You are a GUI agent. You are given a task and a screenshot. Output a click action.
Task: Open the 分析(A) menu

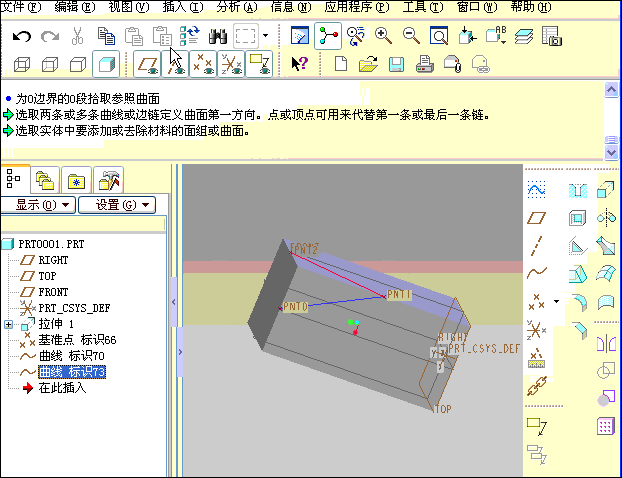(236, 7)
